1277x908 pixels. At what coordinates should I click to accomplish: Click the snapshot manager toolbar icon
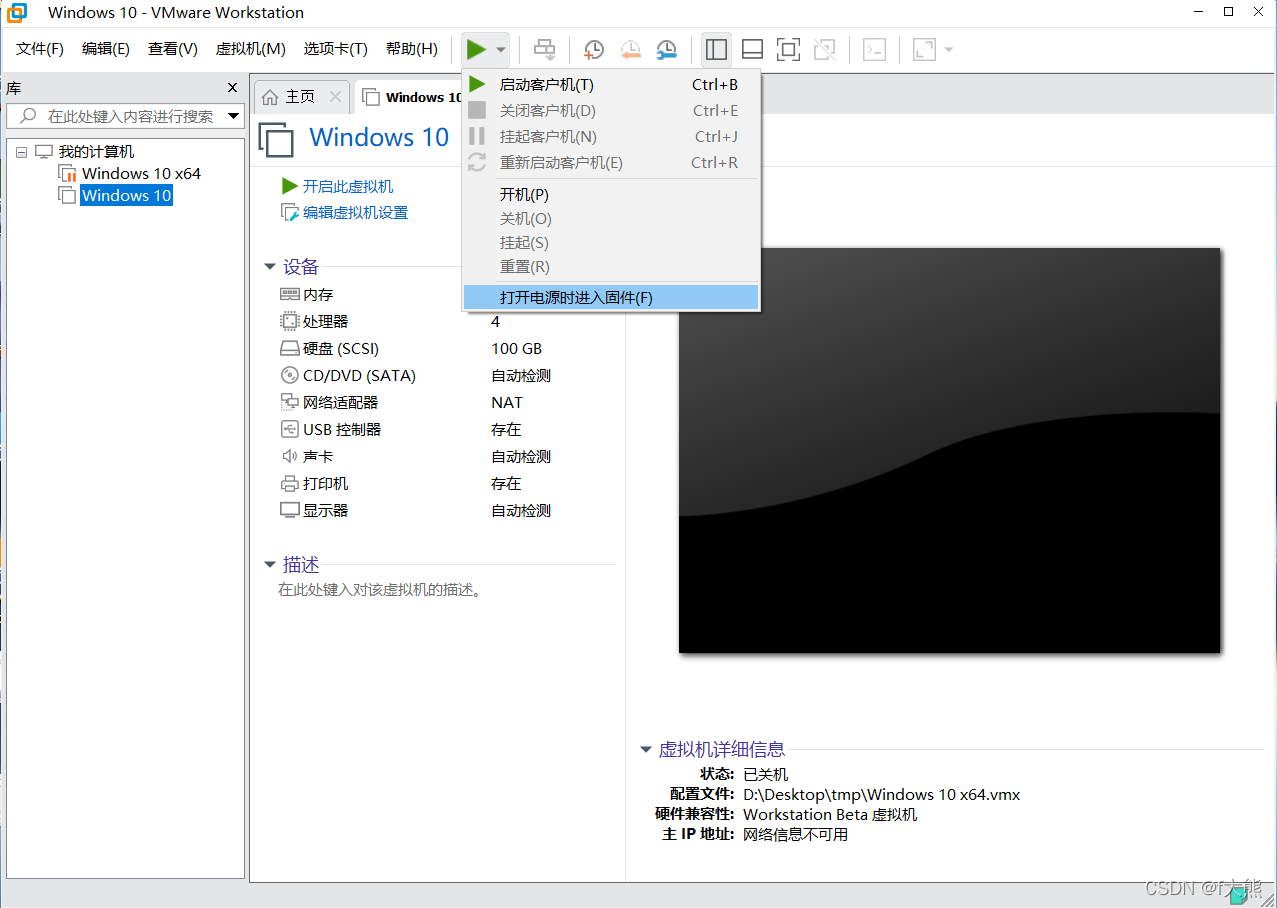(x=666, y=49)
